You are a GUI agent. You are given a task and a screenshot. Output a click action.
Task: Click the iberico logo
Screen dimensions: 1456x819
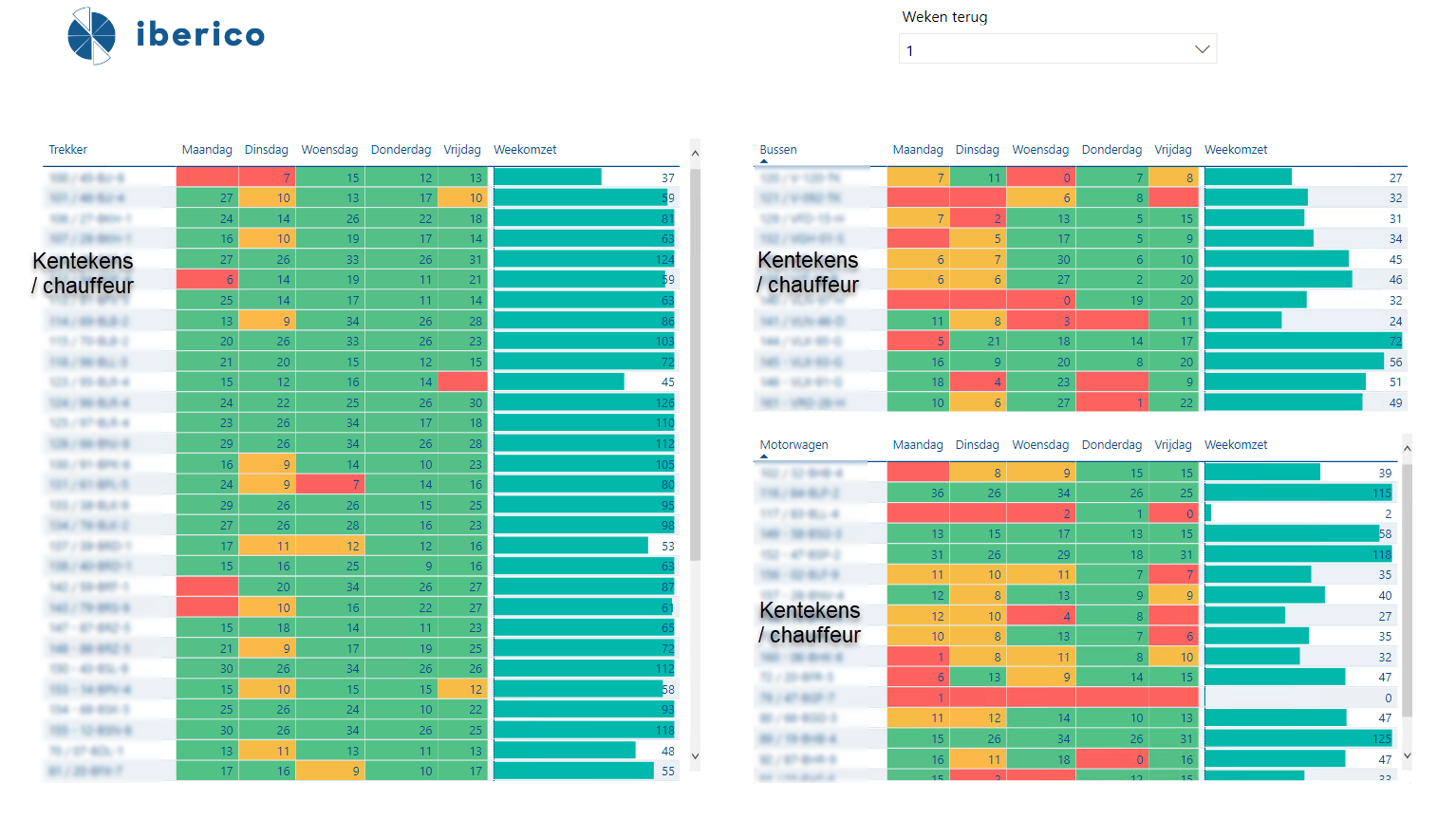point(166,36)
